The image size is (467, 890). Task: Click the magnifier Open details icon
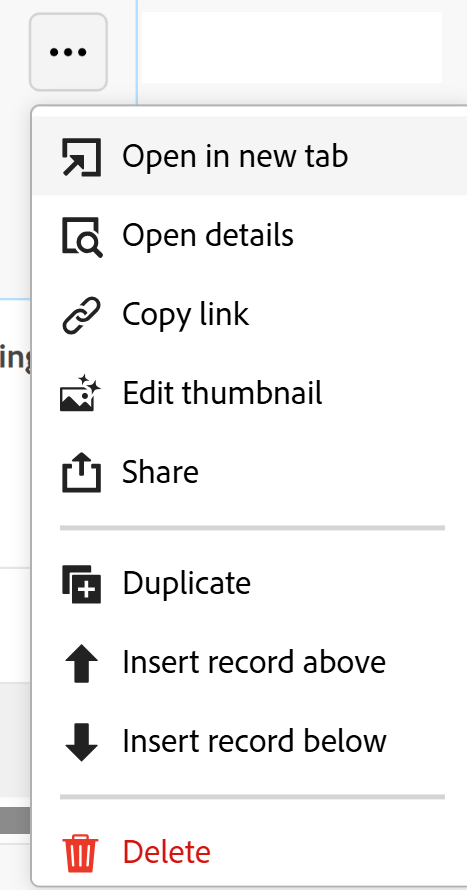81,236
